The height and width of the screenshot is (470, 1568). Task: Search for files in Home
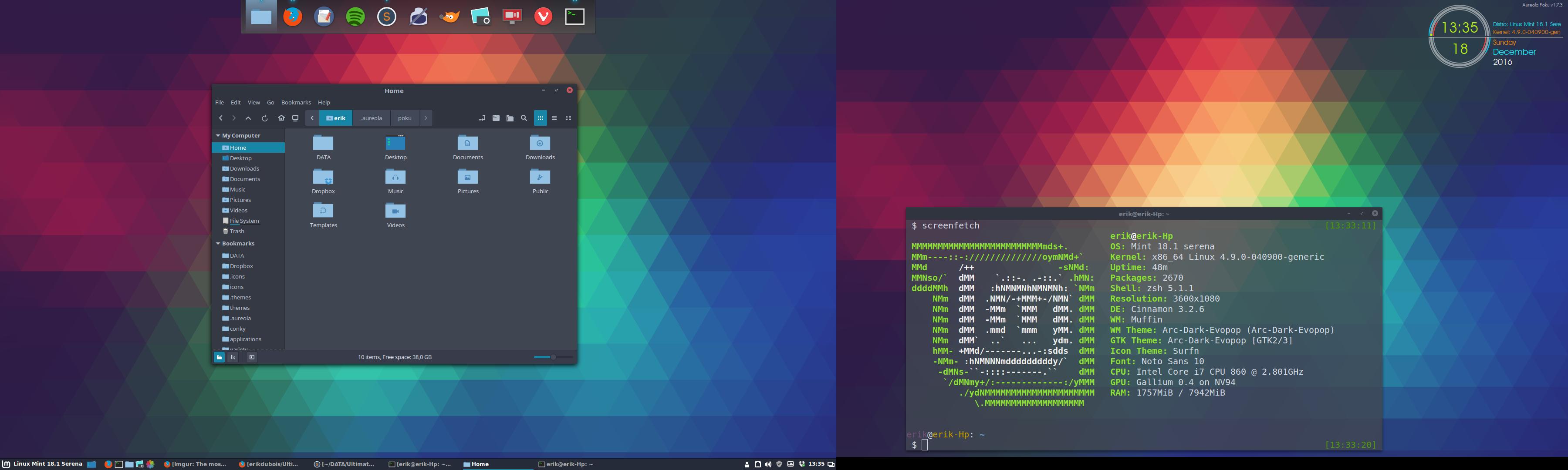click(x=524, y=118)
